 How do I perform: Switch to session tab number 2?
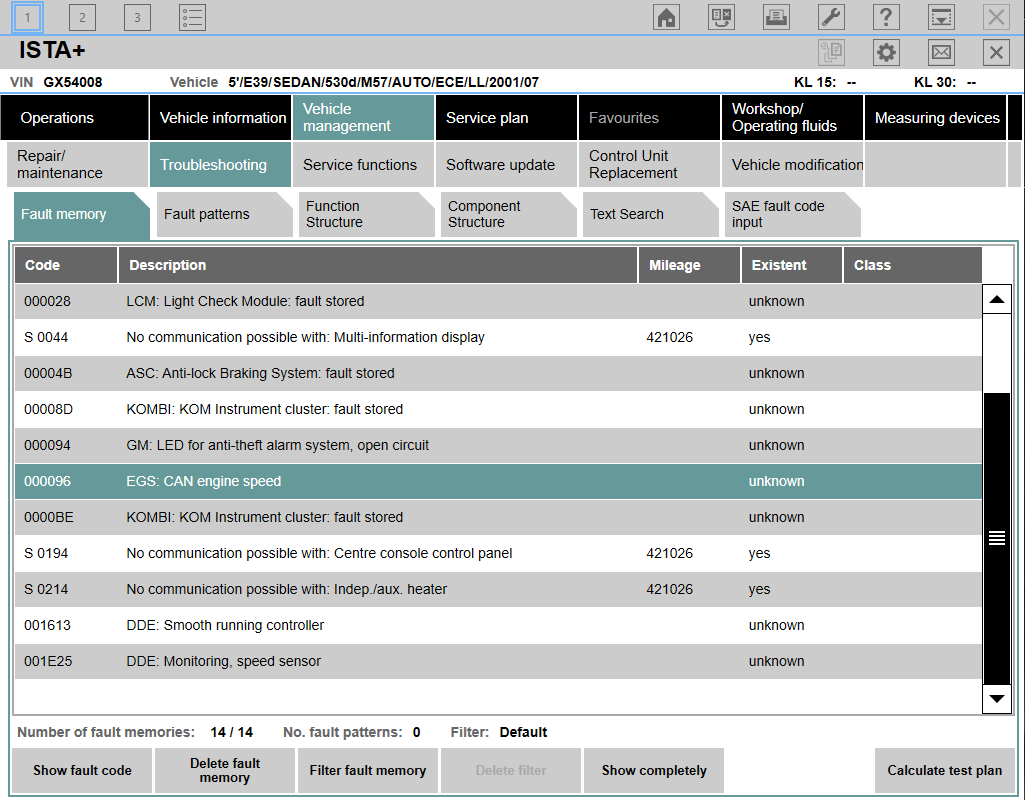82,17
